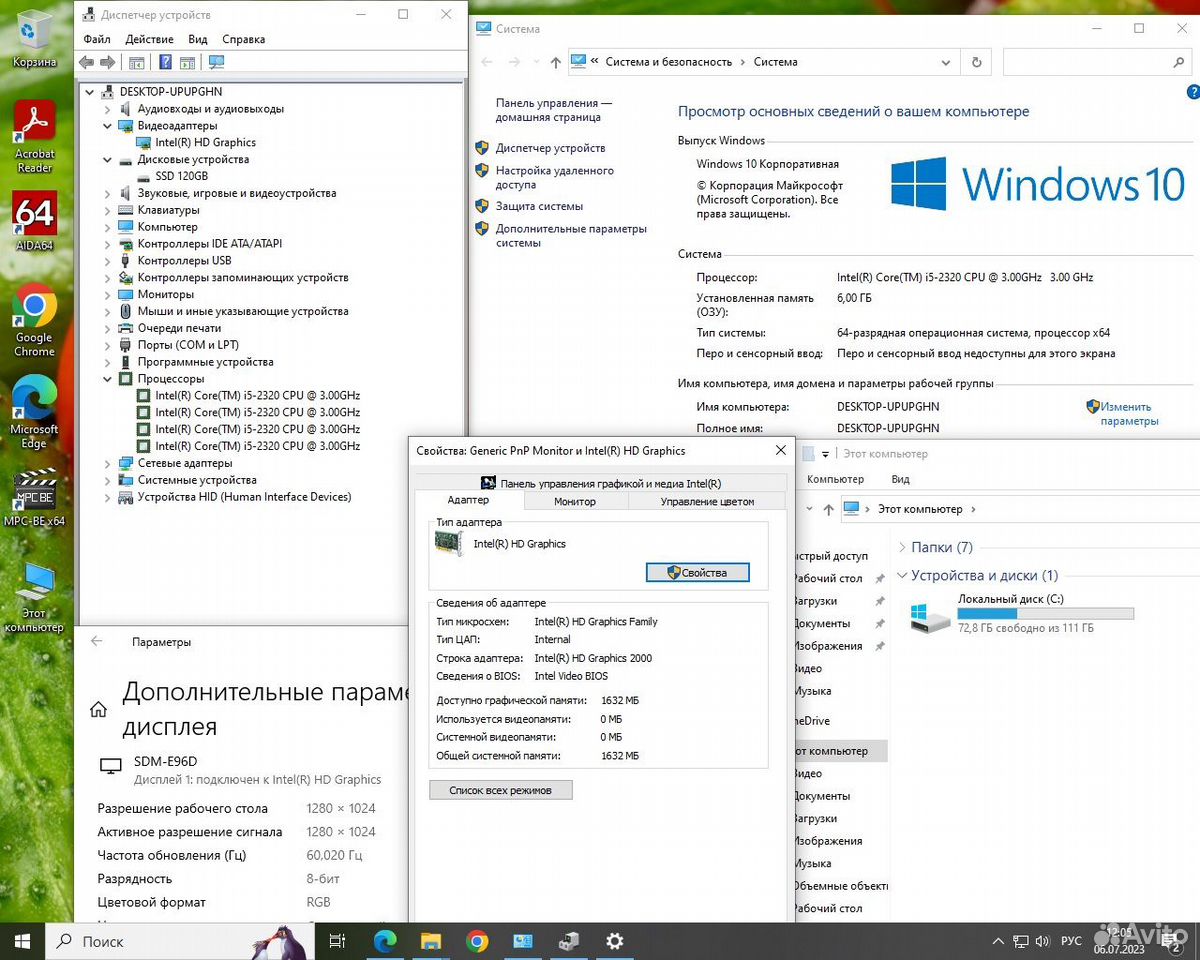The height and width of the screenshot is (960, 1200).
Task: Launch MPC-BE x64 desktop shortcut
Action: (x=34, y=496)
